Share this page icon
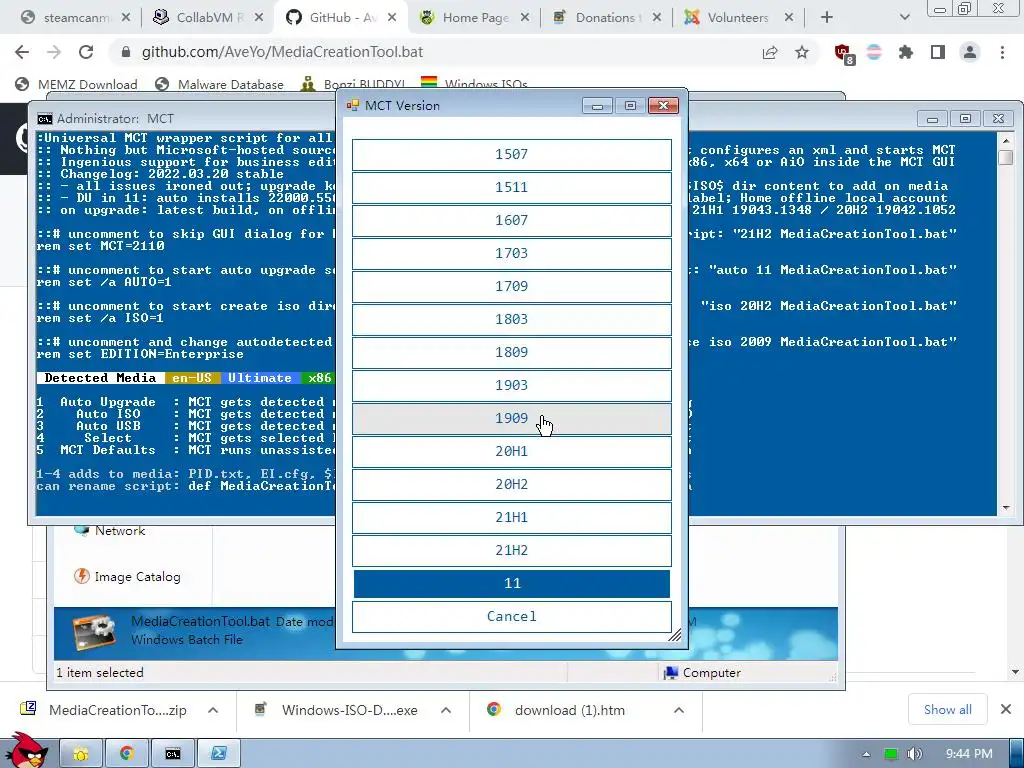 pyautogui.click(x=770, y=52)
